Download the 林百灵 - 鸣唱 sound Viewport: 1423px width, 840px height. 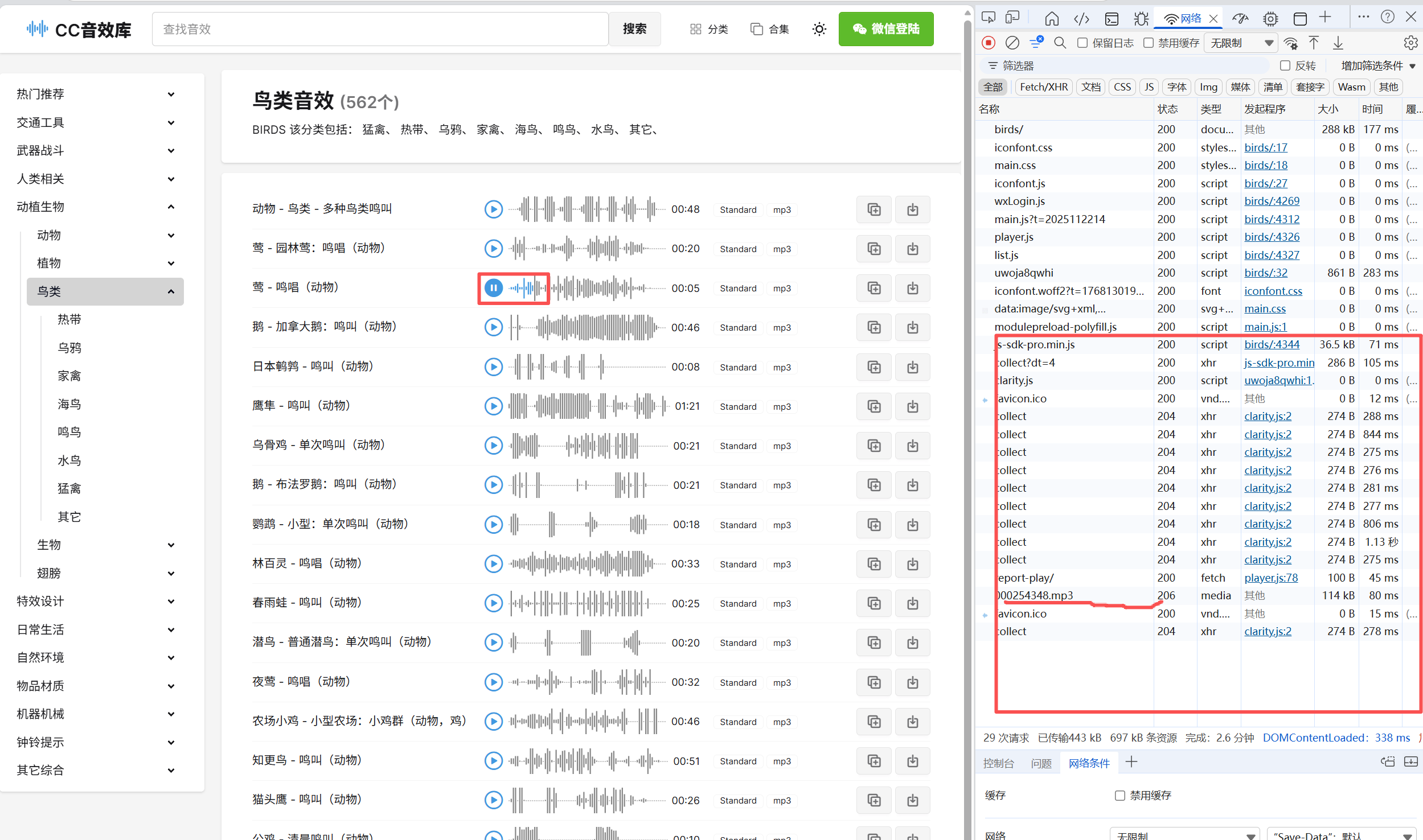[x=912, y=564]
